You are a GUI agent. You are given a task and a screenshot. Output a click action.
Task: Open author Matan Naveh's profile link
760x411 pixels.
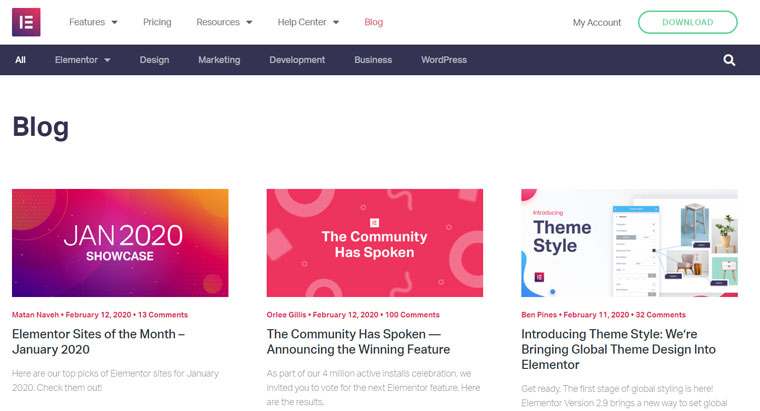(35, 314)
